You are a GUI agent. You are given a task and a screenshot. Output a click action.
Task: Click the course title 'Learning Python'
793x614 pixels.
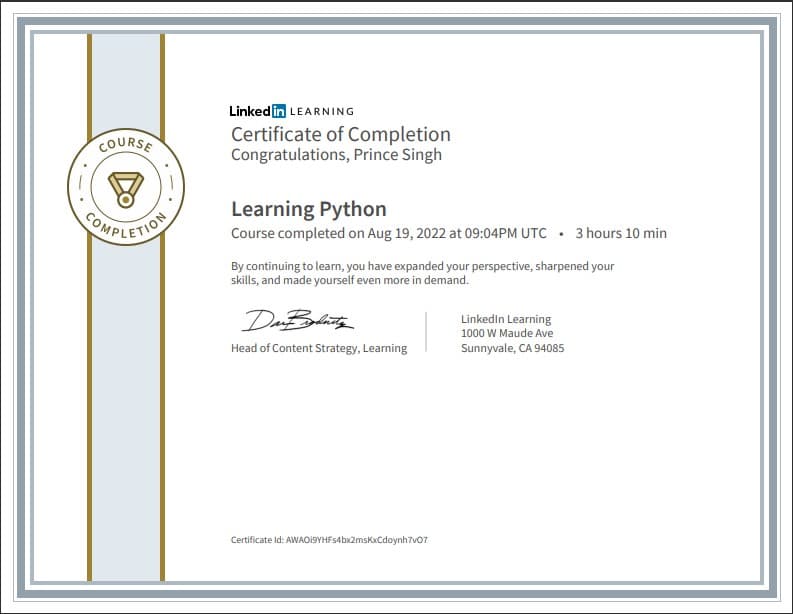point(309,209)
